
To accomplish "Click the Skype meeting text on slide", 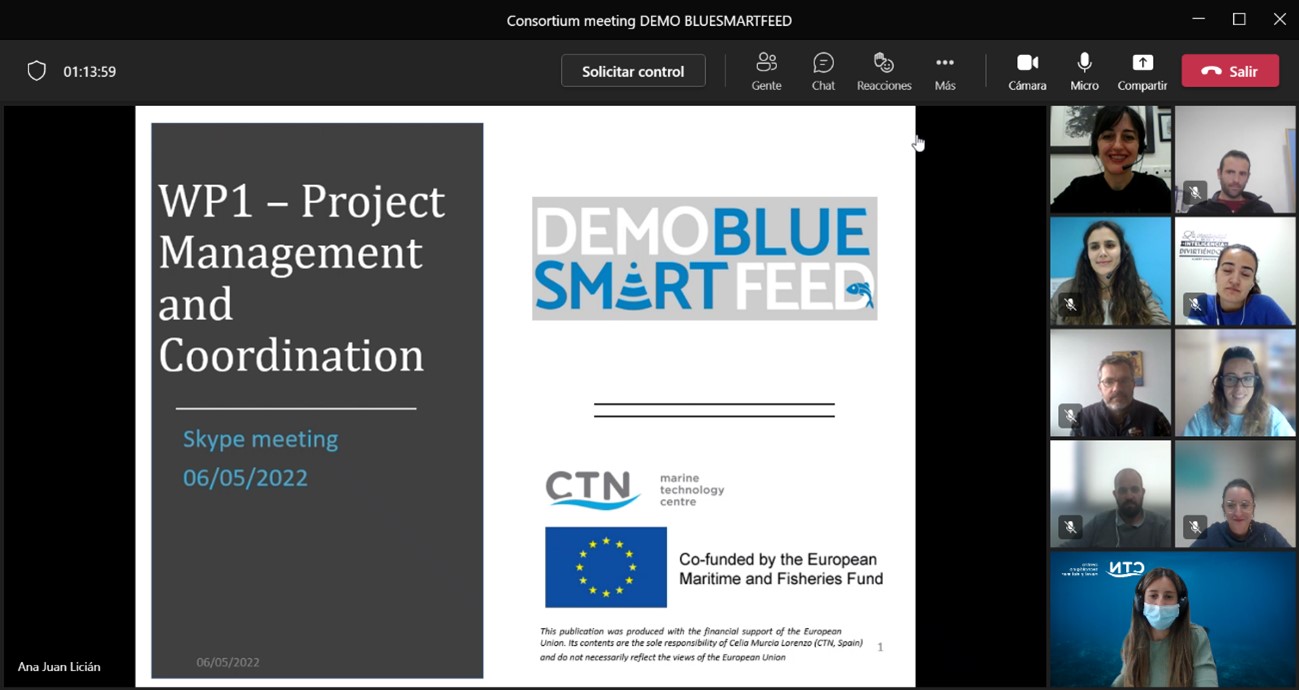I will 260,439.
